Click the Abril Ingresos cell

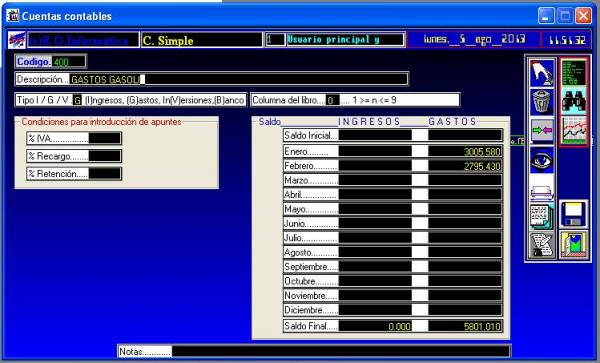(x=375, y=195)
